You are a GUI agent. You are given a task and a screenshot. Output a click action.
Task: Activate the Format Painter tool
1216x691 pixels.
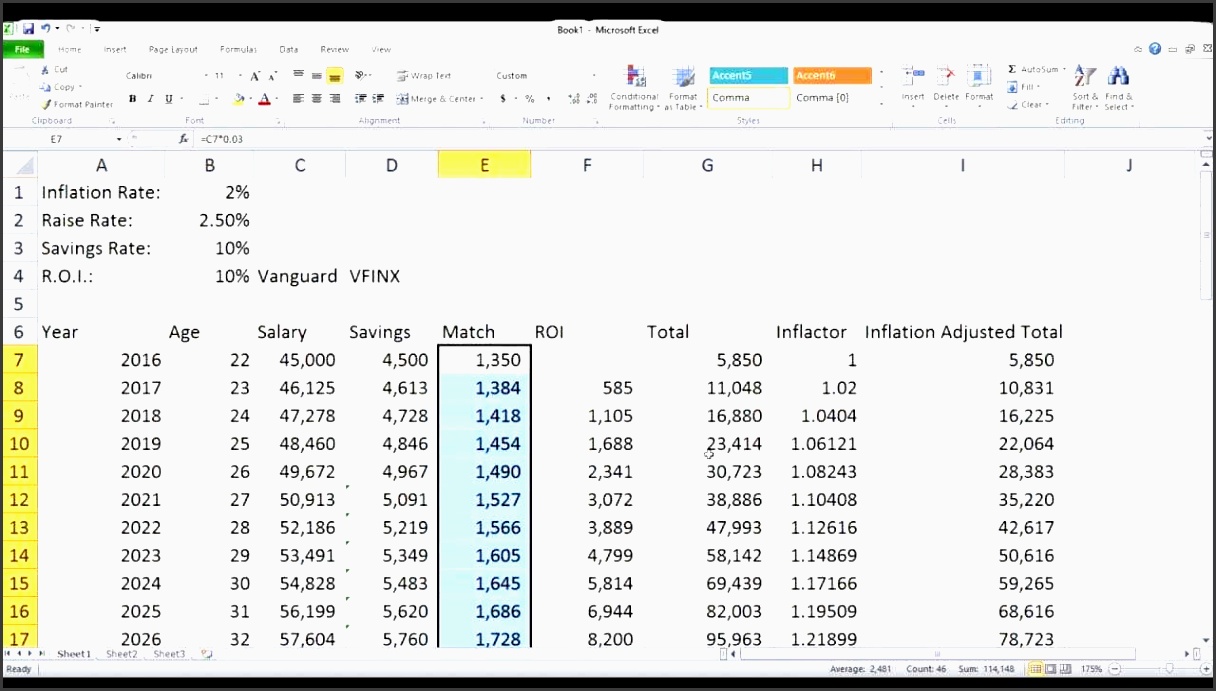[x=77, y=104]
